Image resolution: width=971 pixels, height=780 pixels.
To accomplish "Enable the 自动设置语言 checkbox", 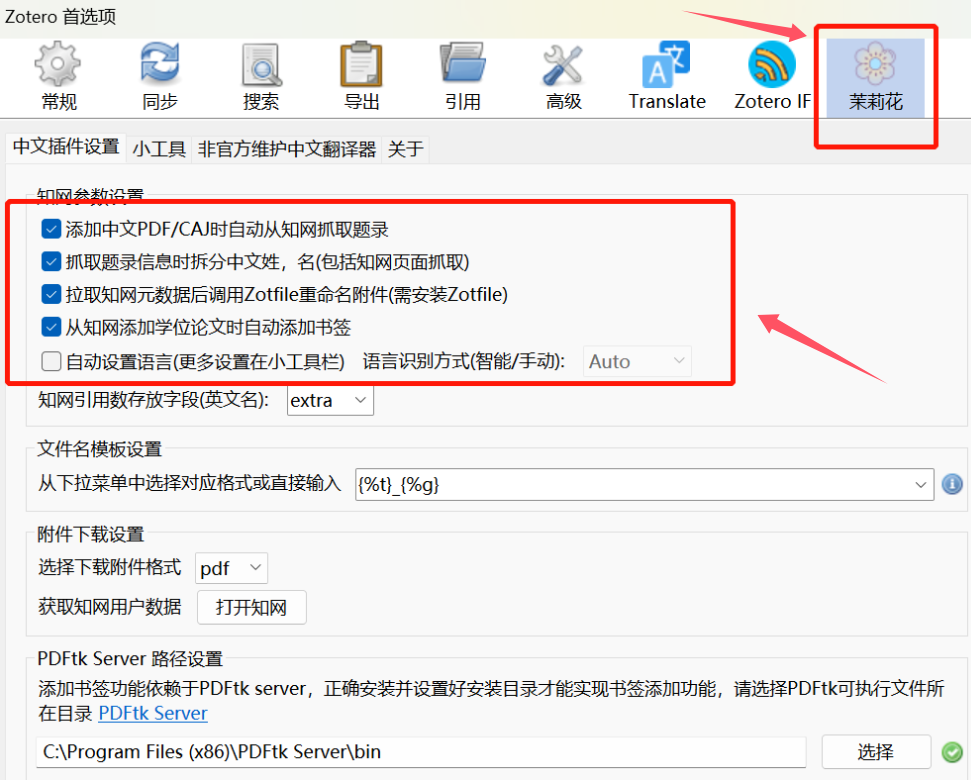I will coord(51,361).
